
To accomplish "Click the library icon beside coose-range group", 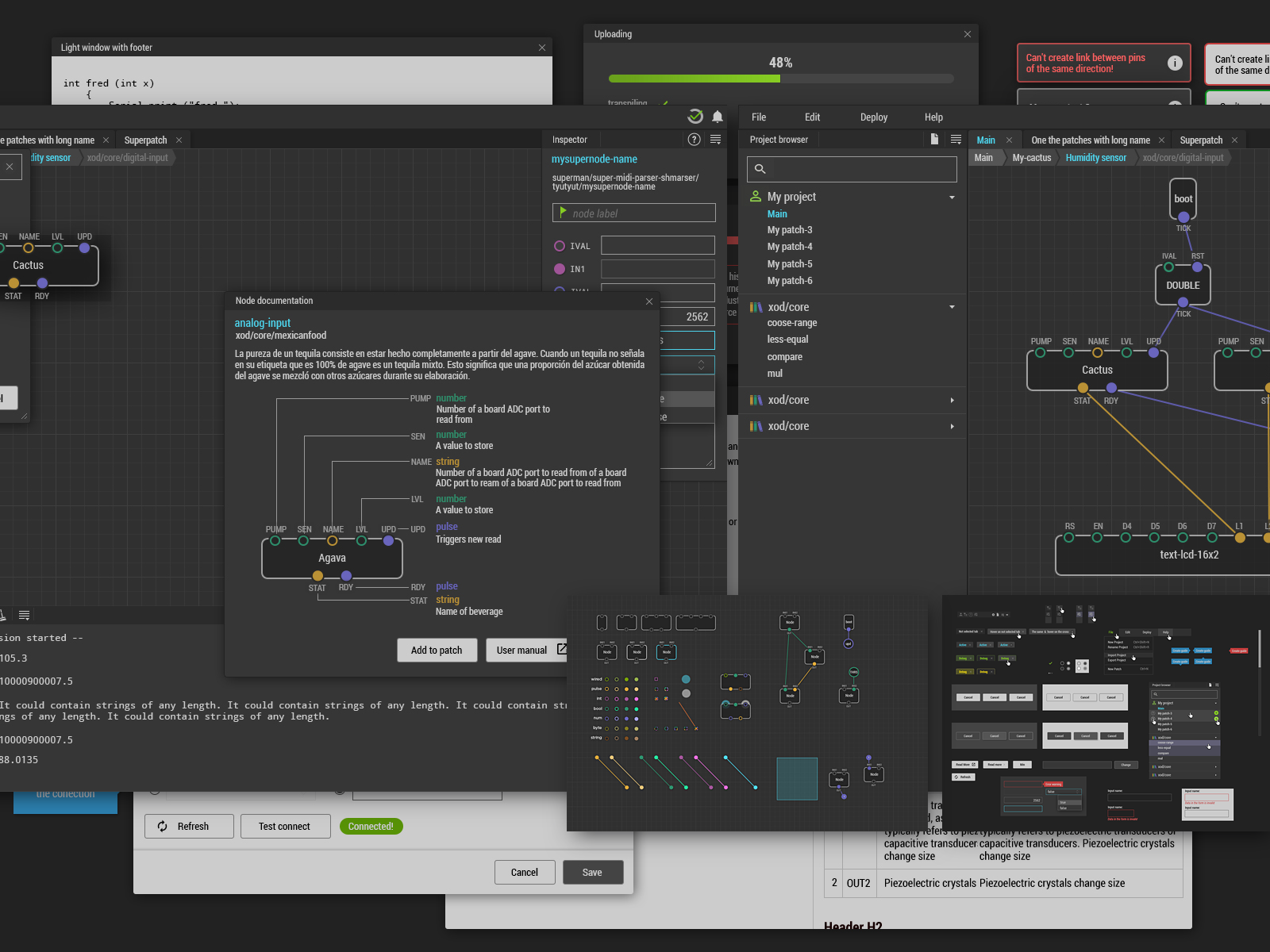I will pyautogui.click(x=756, y=307).
